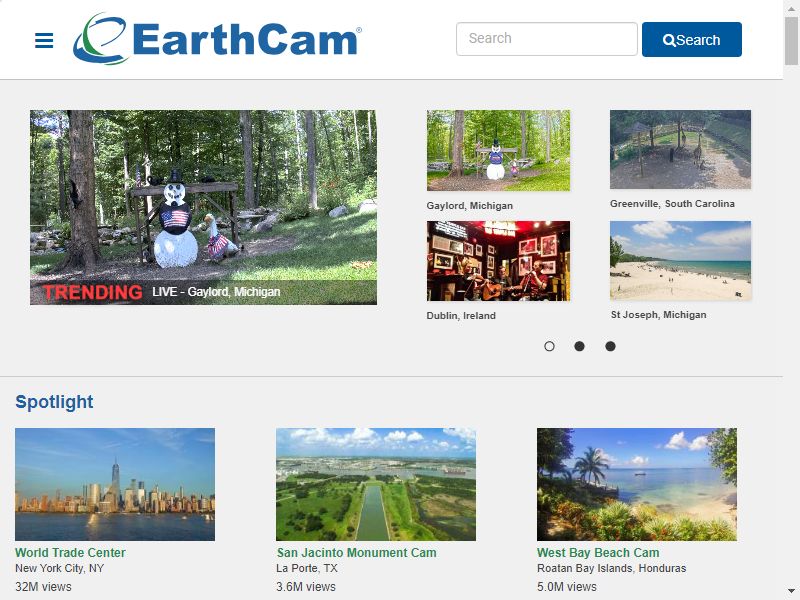Click the Roatan Bay Islands, Honduras text
Screen dimensions: 800x600
click(611, 568)
